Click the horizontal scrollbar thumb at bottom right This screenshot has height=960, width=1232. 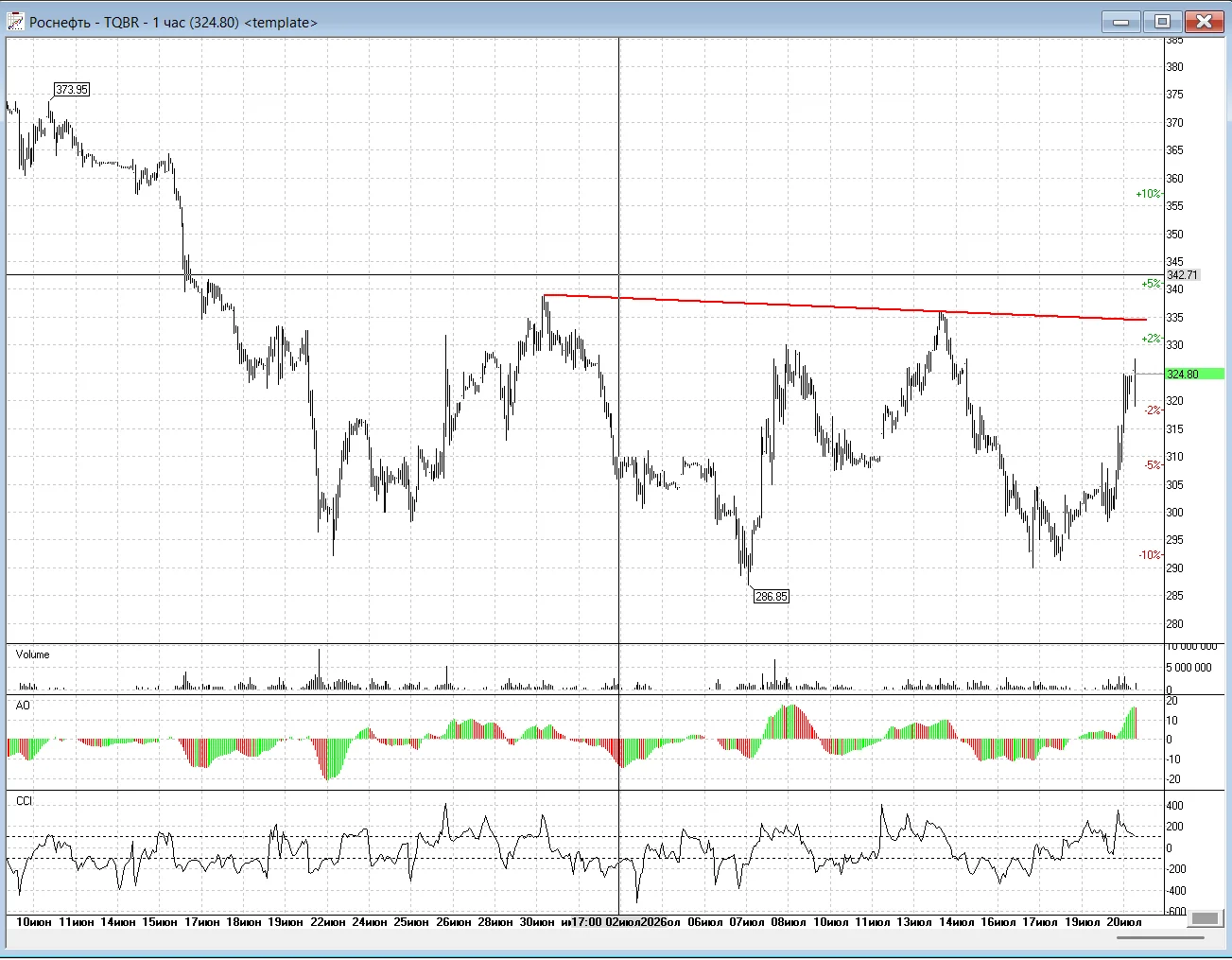coord(1205,919)
